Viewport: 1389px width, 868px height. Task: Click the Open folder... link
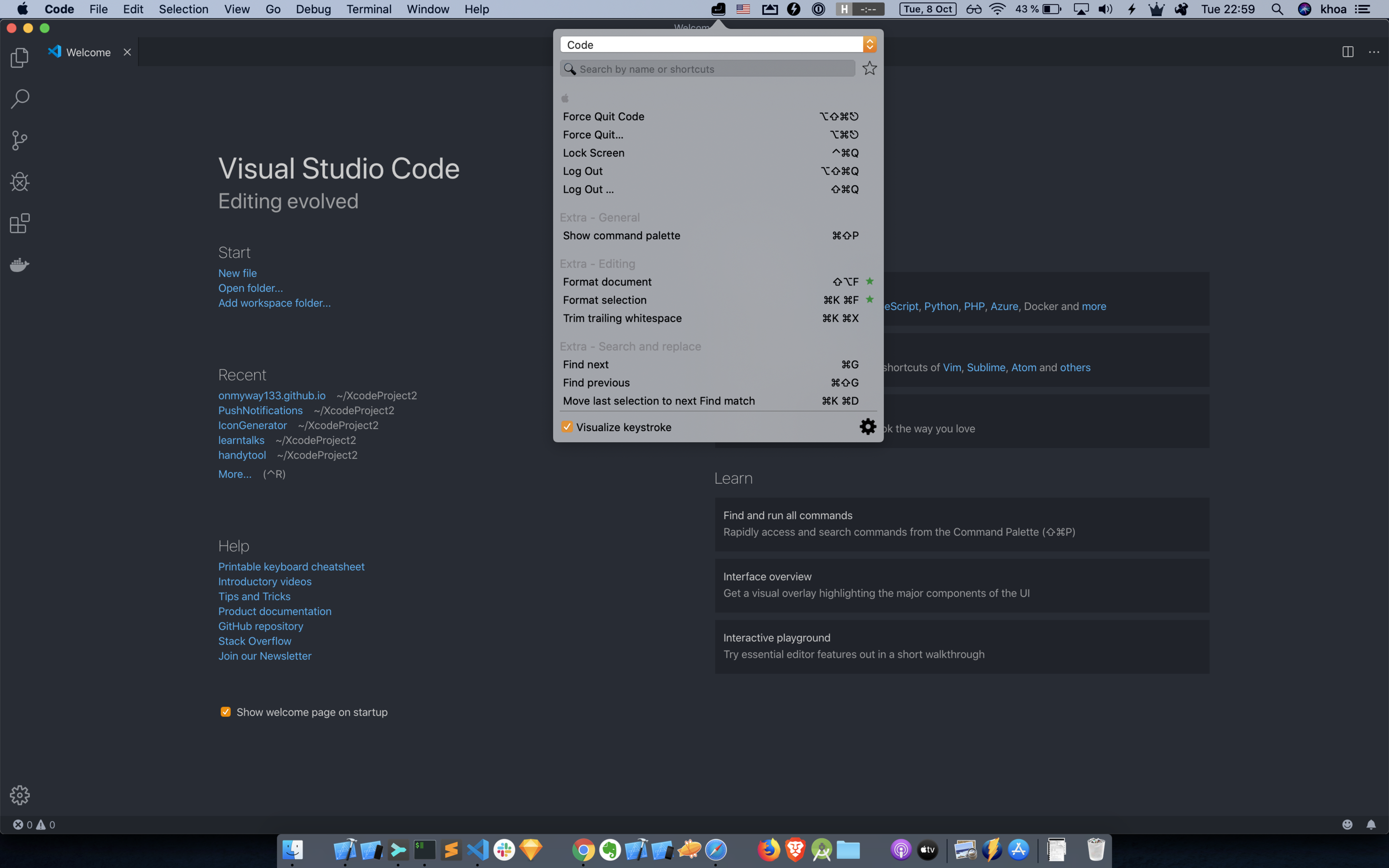click(250, 288)
